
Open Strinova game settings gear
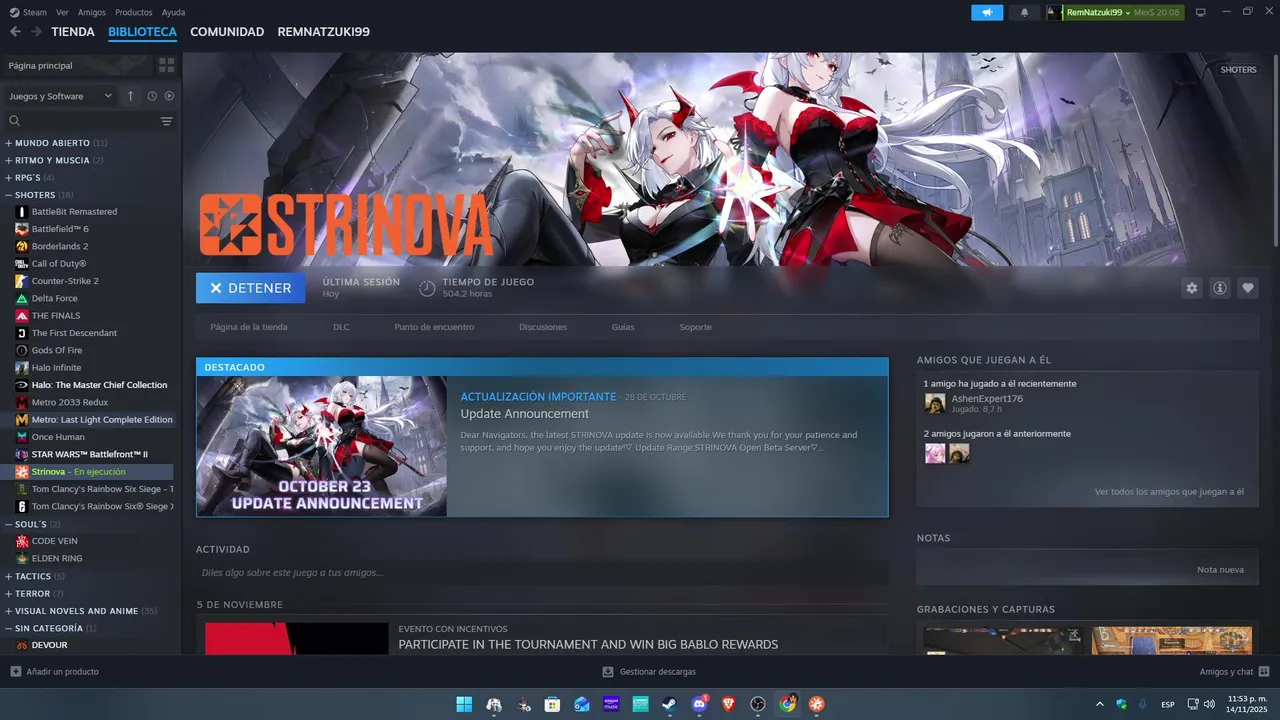tap(1191, 288)
